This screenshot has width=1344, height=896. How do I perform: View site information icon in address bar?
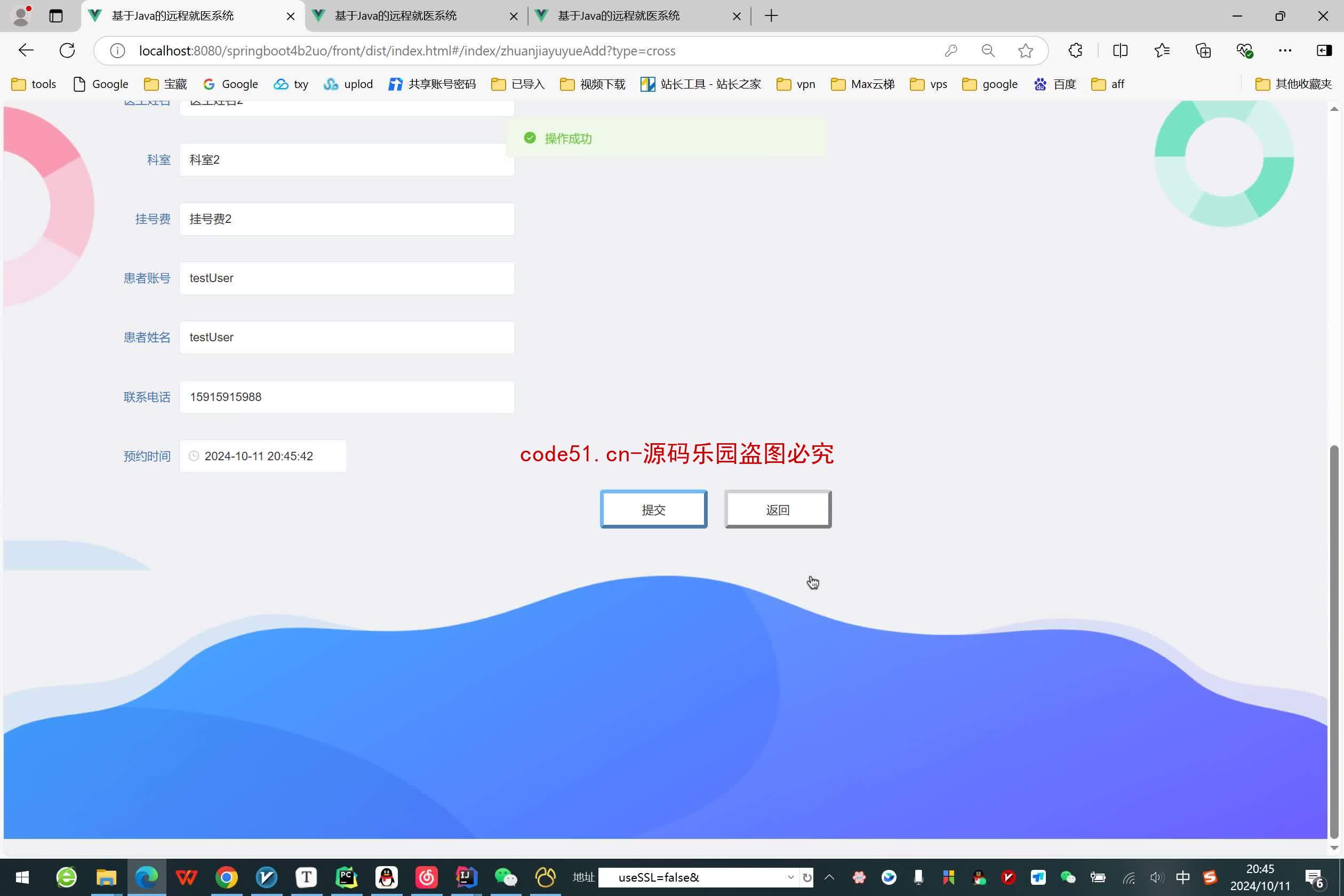point(117,51)
